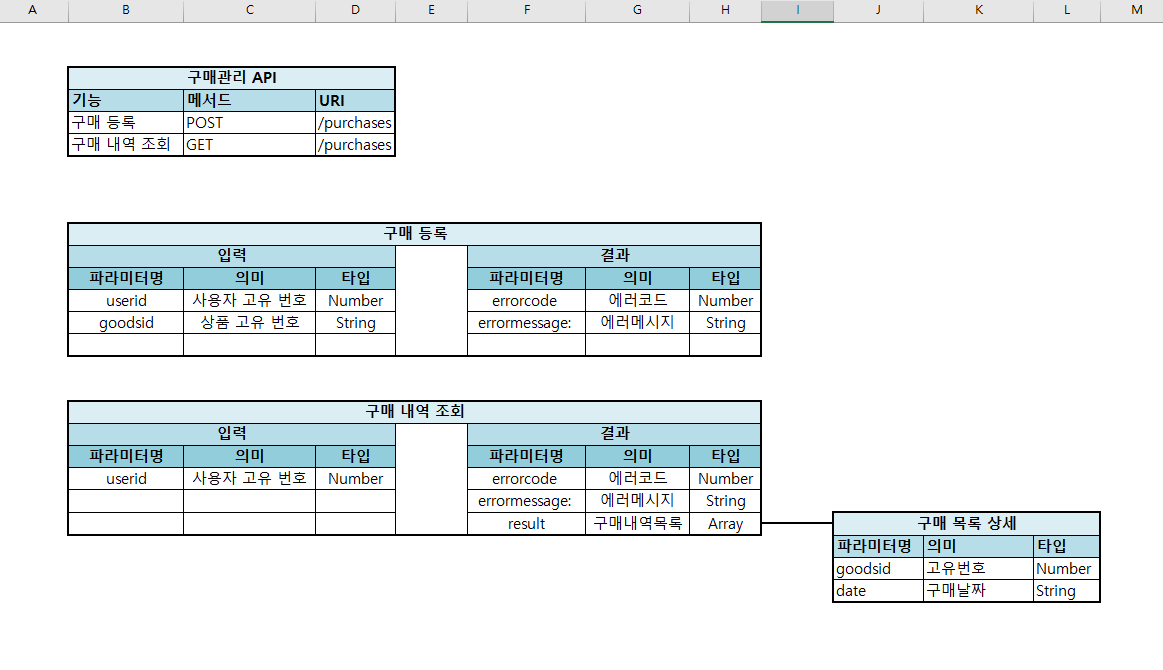This screenshot has height=670, width=1163.
Task: Click the 'POST' method cell
Action: pyautogui.click(x=249, y=122)
